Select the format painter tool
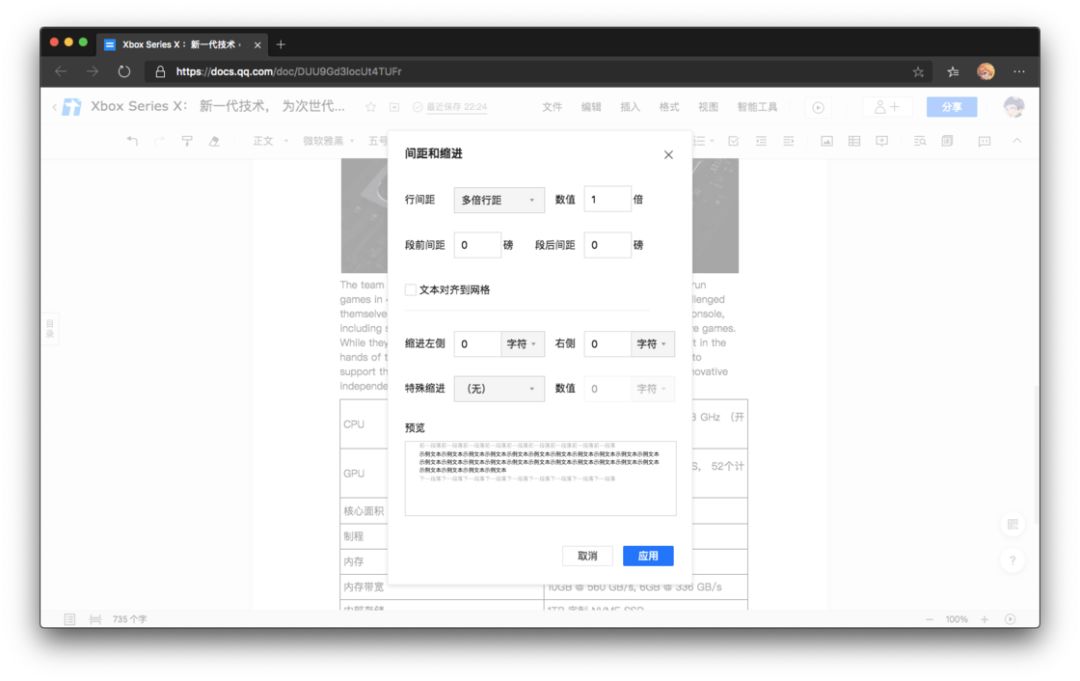Image resolution: width=1080 pixels, height=681 pixels. tap(187, 140)
